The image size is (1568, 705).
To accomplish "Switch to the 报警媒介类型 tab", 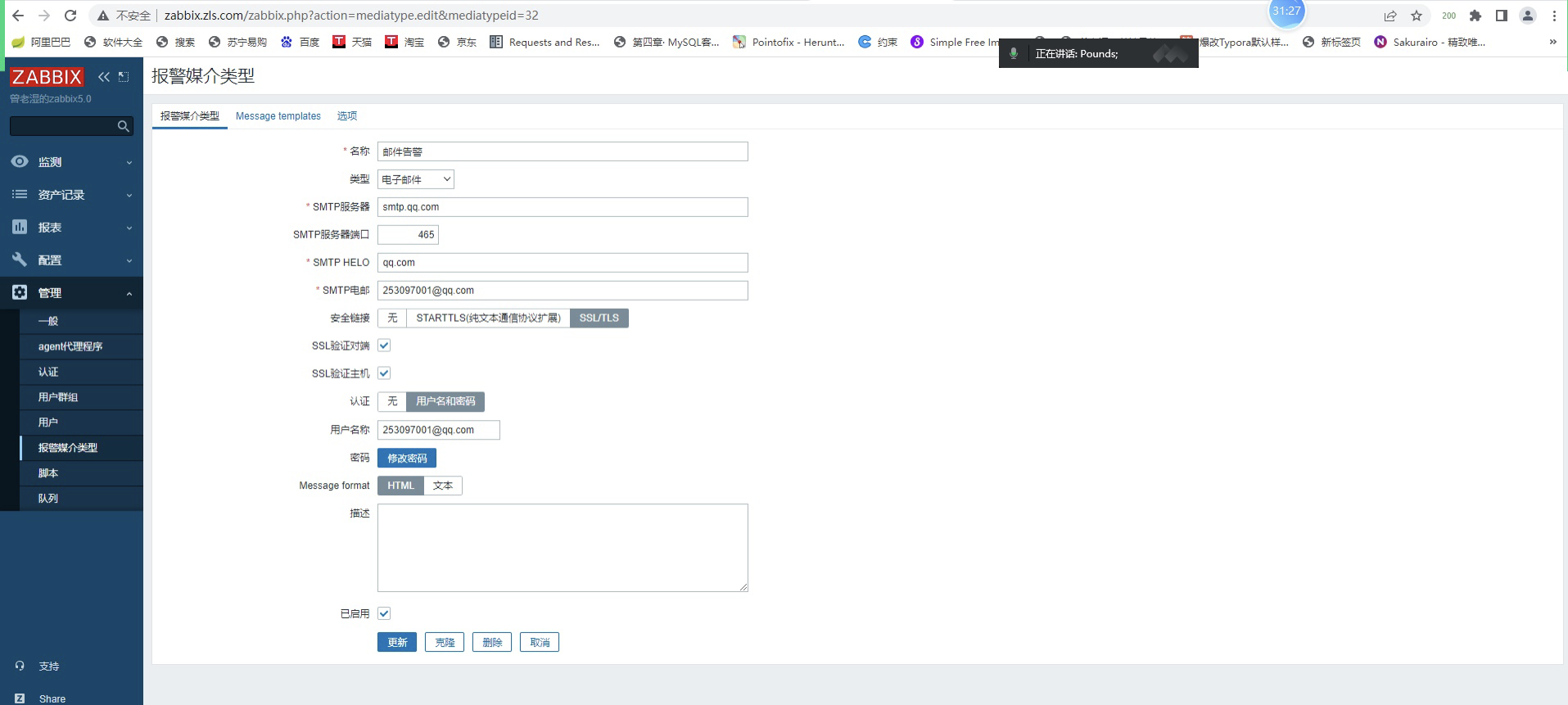I will click(x=190, y=116).
